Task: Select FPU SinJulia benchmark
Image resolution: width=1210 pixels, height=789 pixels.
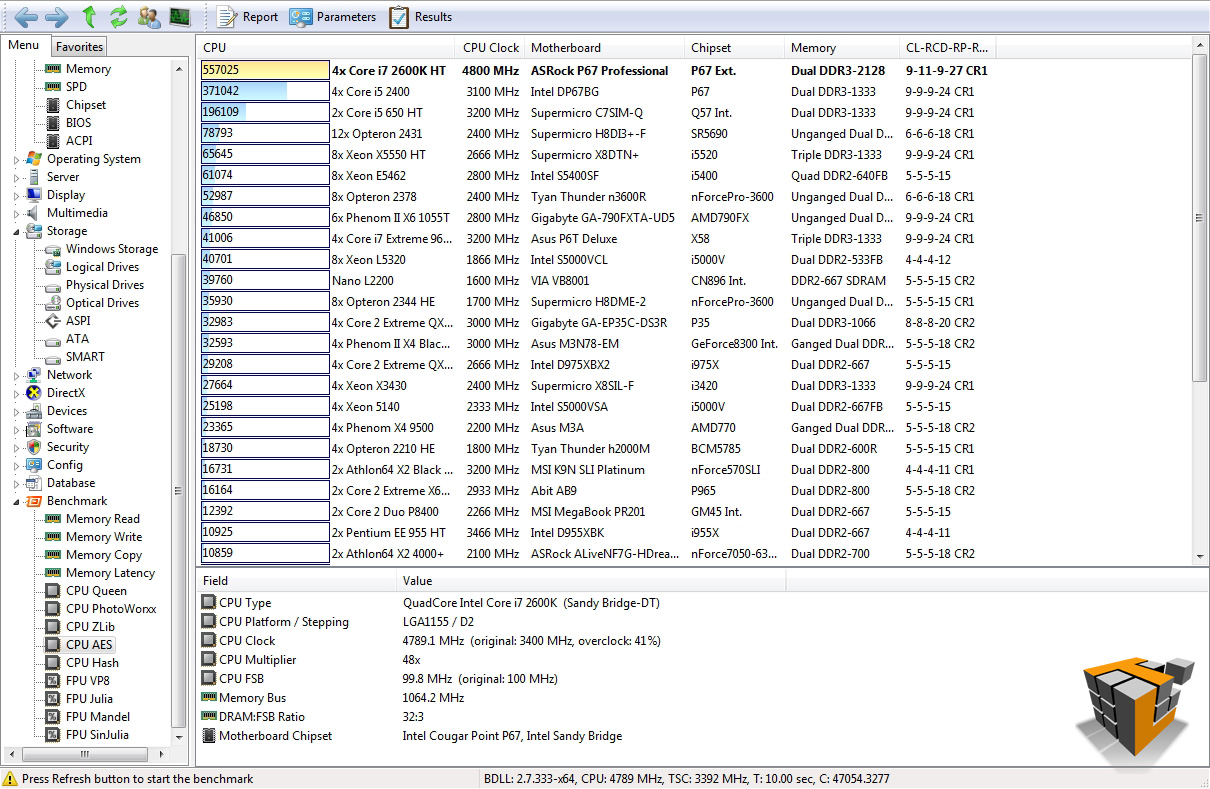Action: (x=97, y=735)
